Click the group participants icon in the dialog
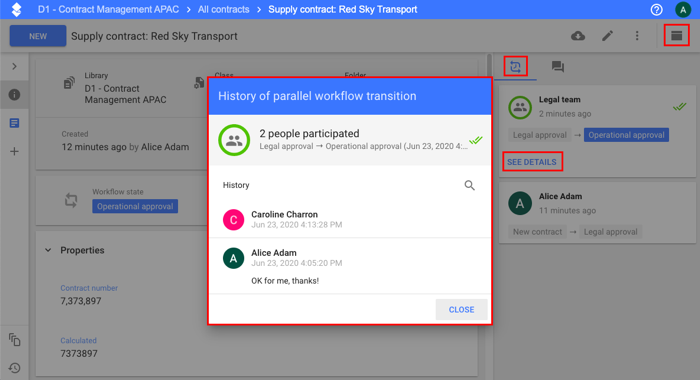This screenshot has height=380, width=700. (234, 140)
